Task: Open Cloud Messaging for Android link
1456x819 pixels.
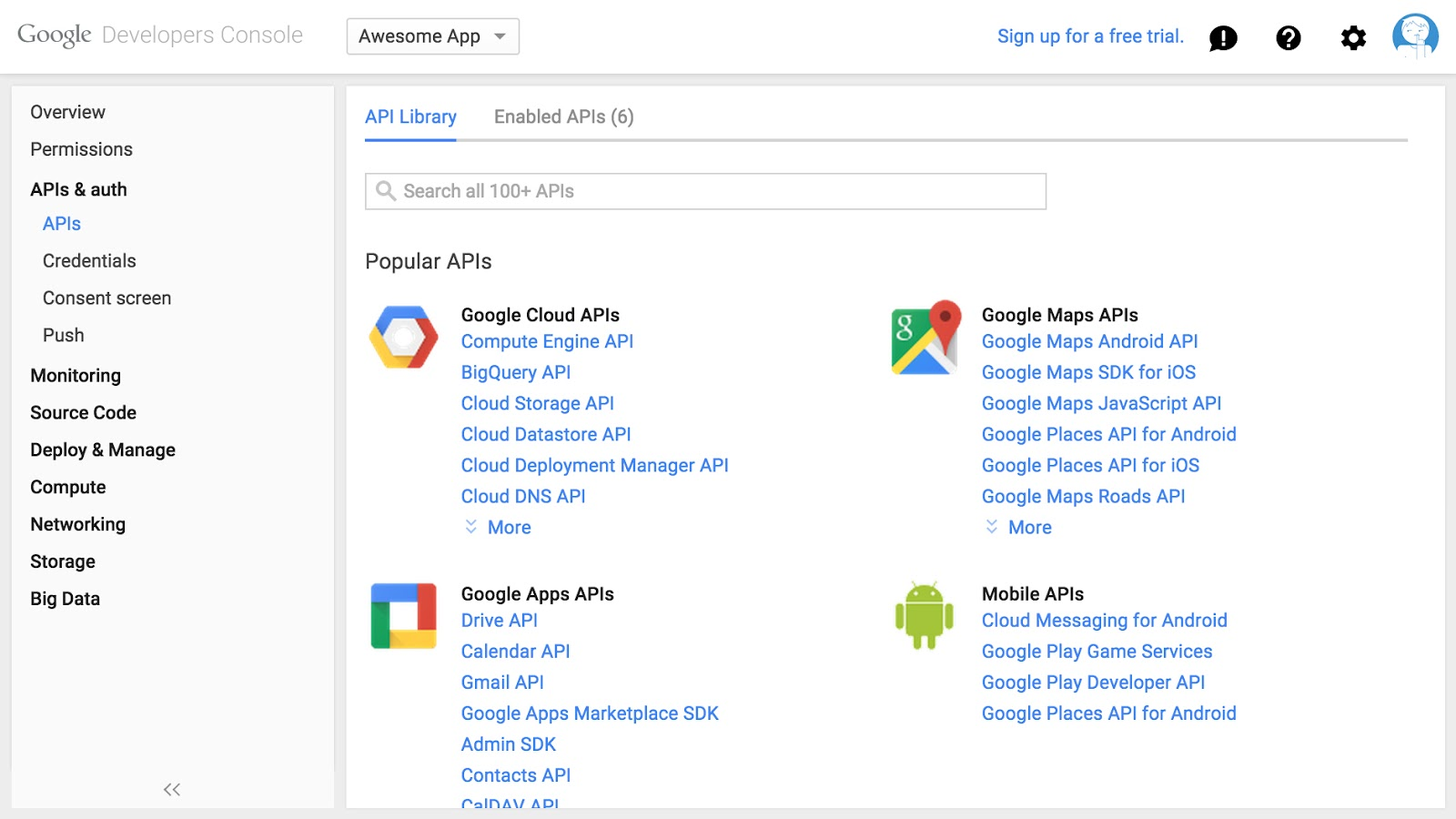Action: coord(1105,621)
